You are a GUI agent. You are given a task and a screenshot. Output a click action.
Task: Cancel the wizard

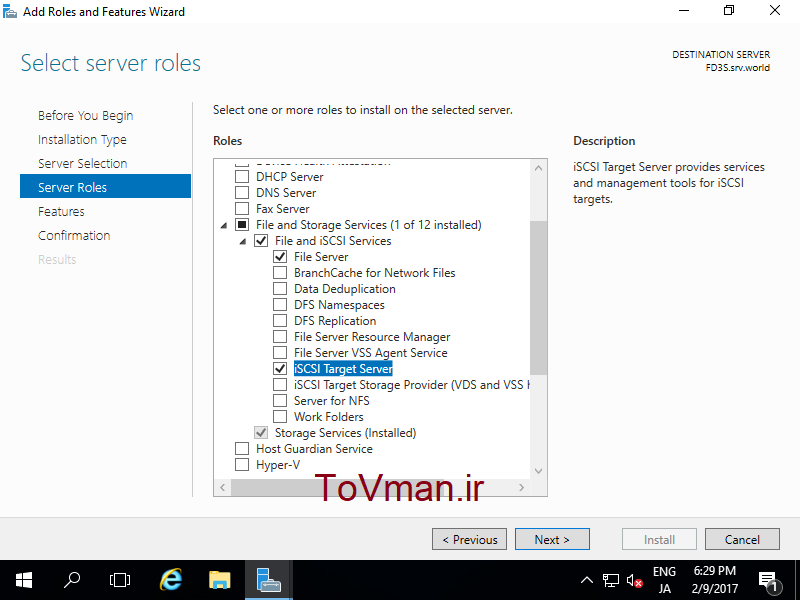pyautogui.click(x=742, y=539)
